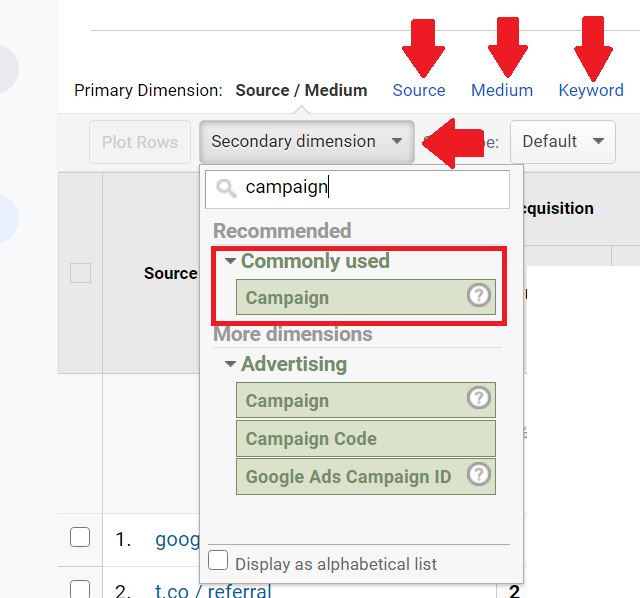
Task: Check the row 2 t.co referral checkbox
Action: pos(80,589)
